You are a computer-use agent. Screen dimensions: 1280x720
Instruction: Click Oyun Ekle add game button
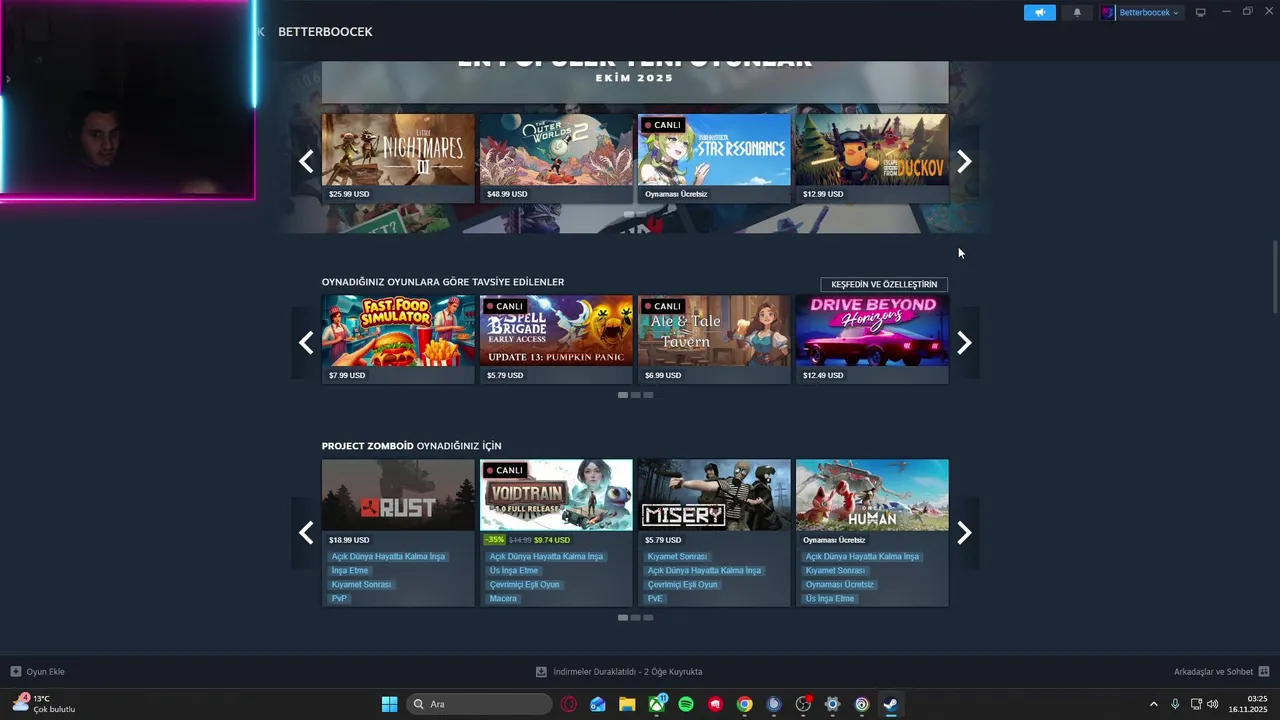[38, 672]
